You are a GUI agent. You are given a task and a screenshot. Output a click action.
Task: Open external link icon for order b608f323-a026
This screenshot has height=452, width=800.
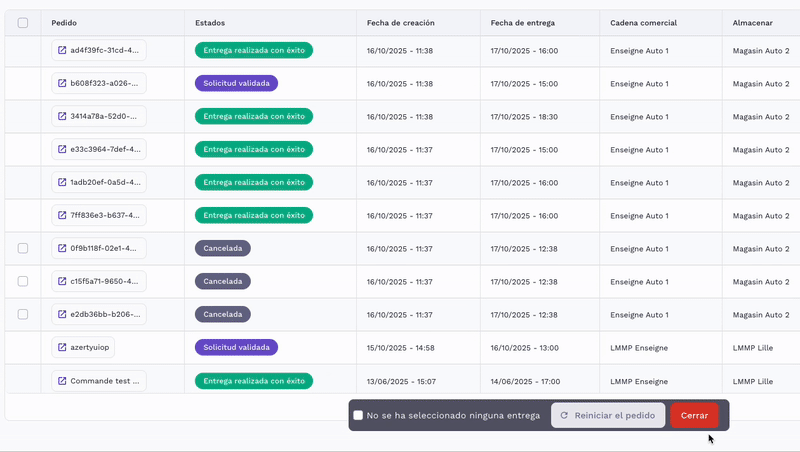(62, 83)
